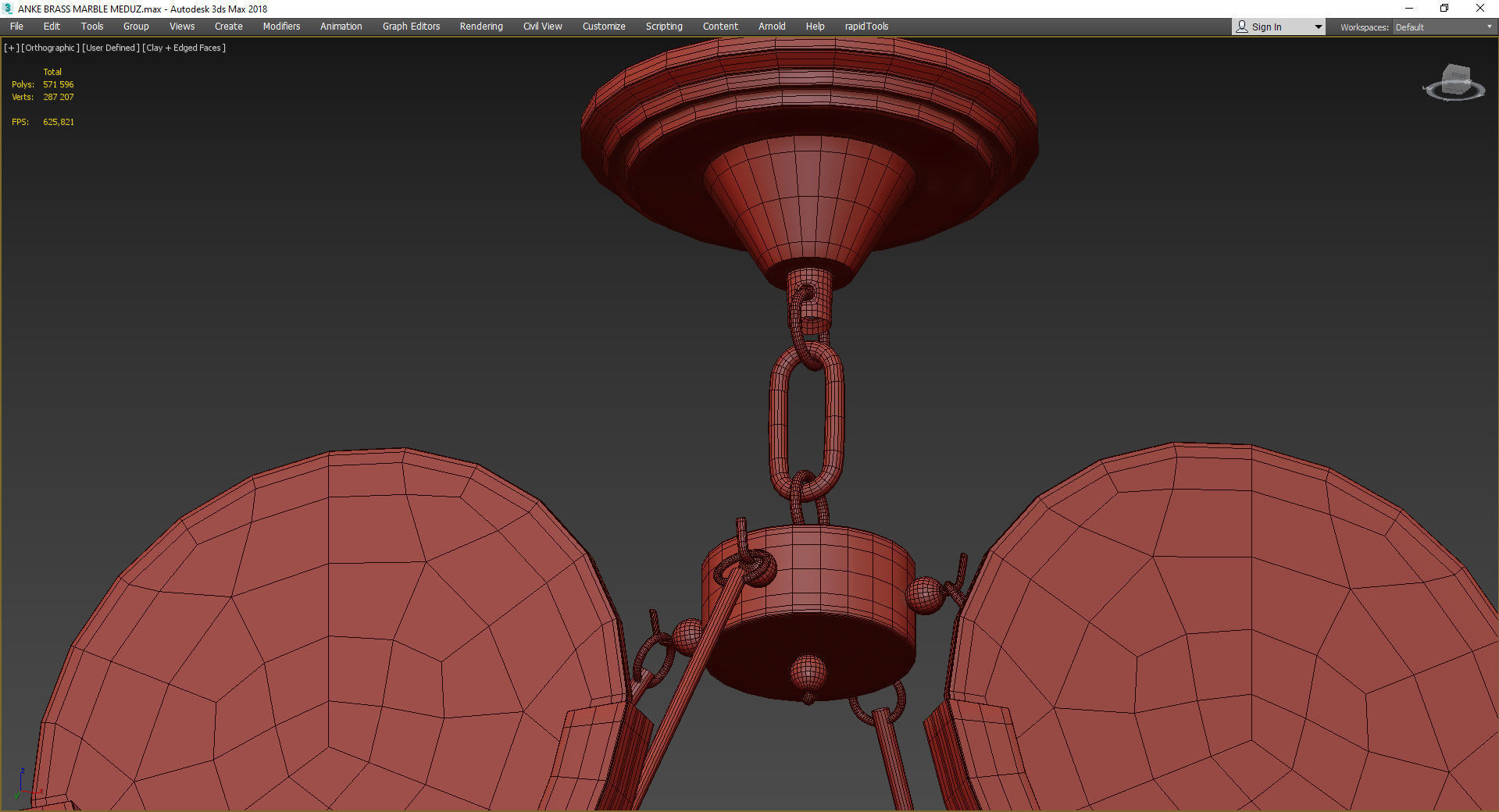The image size is (1499, 812).
Task: Open the Tools menu
Action: tap(92, 27)
